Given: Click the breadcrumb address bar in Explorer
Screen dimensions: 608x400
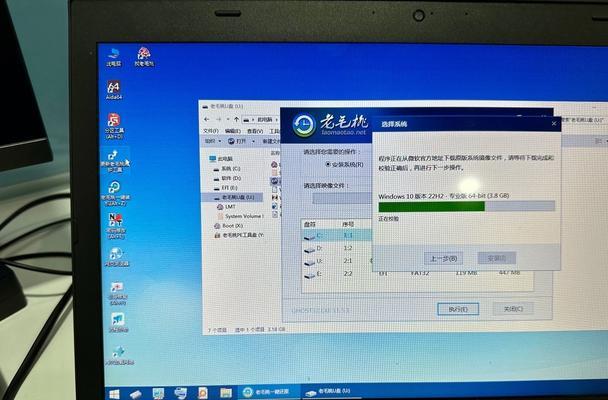Looking at the screenshot, I should (261, 120).
